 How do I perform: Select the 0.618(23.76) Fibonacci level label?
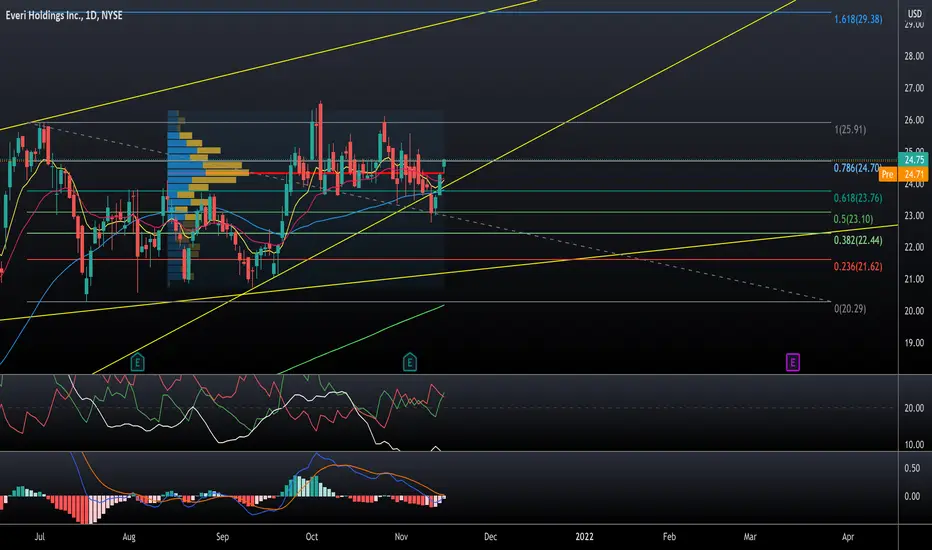point(857,198)
